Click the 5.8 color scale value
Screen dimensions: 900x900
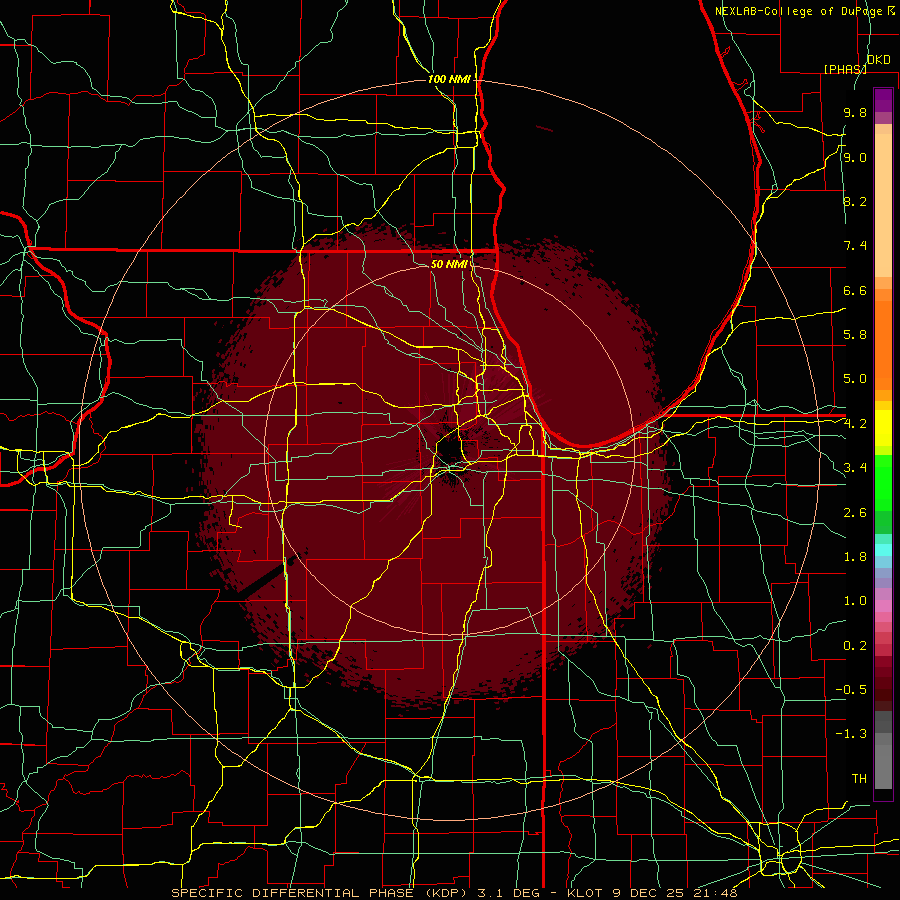click(x=855, y=335)
